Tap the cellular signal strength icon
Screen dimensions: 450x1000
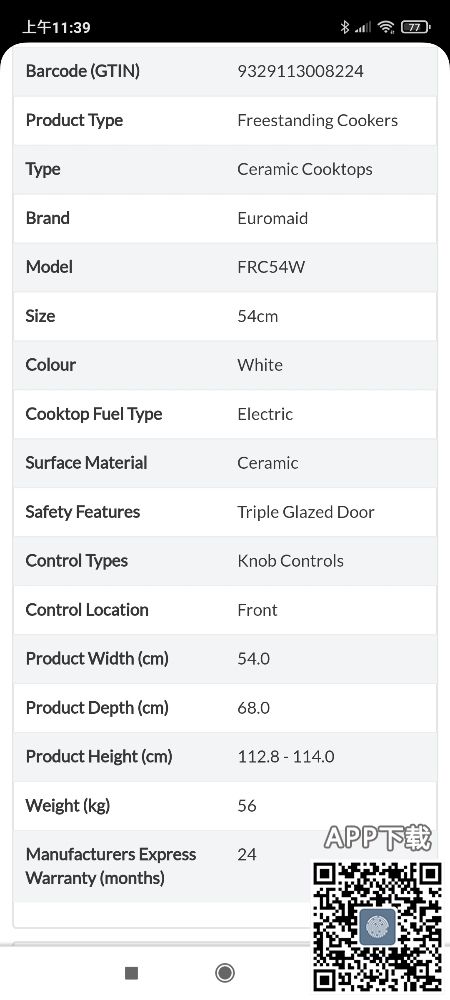click(x=363, y=27)
